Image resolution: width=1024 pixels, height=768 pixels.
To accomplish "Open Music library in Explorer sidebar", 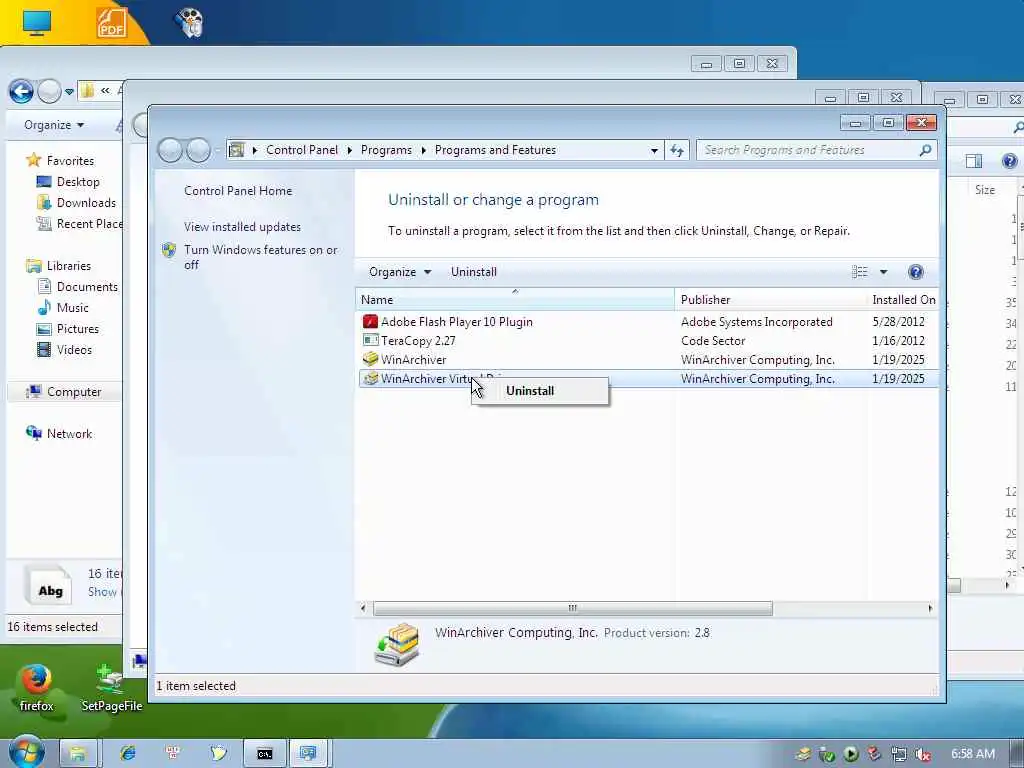I will point(72,308).
